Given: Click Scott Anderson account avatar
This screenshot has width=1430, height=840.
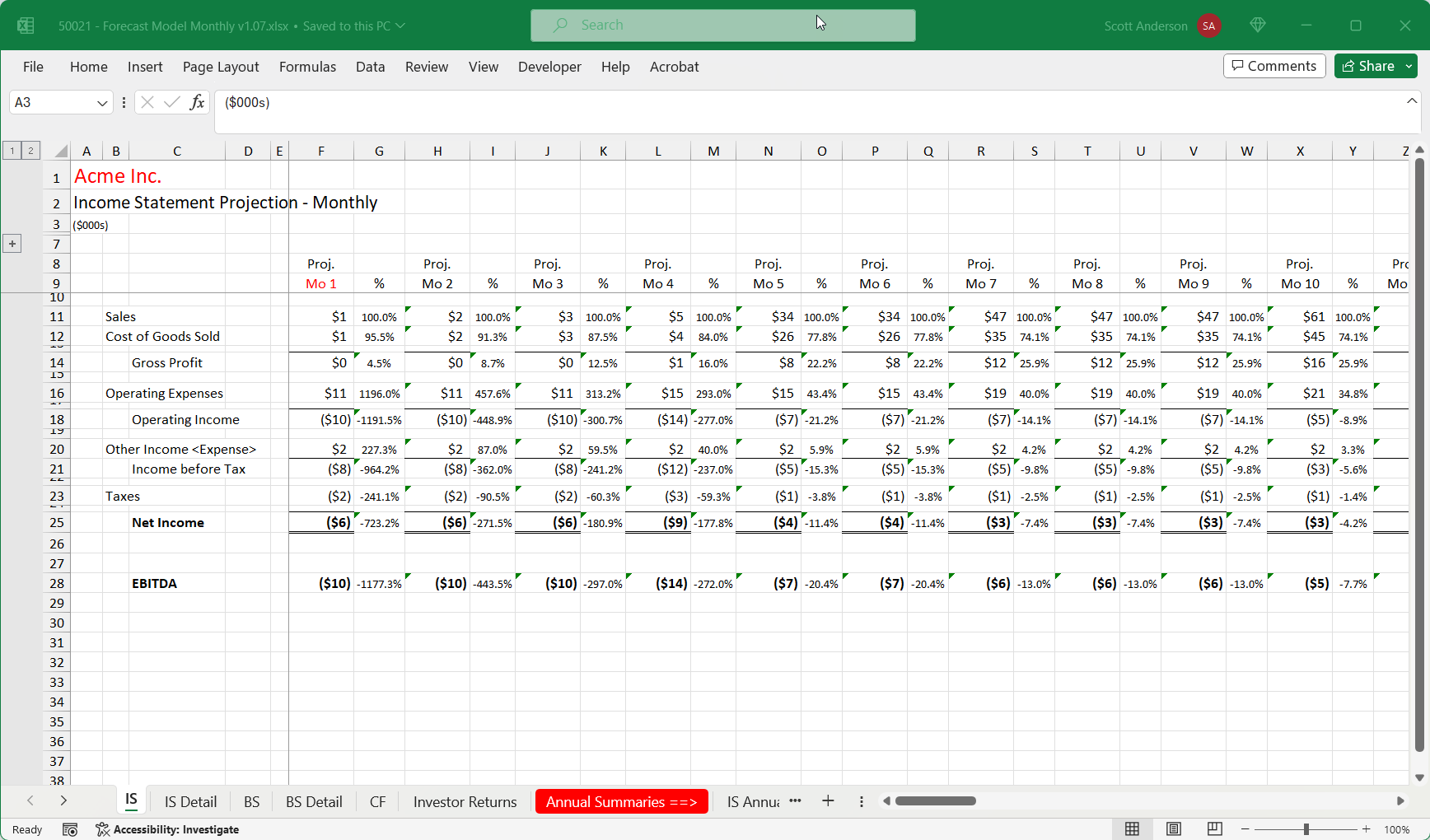Looking at the screenshot, I should 1208,26.
